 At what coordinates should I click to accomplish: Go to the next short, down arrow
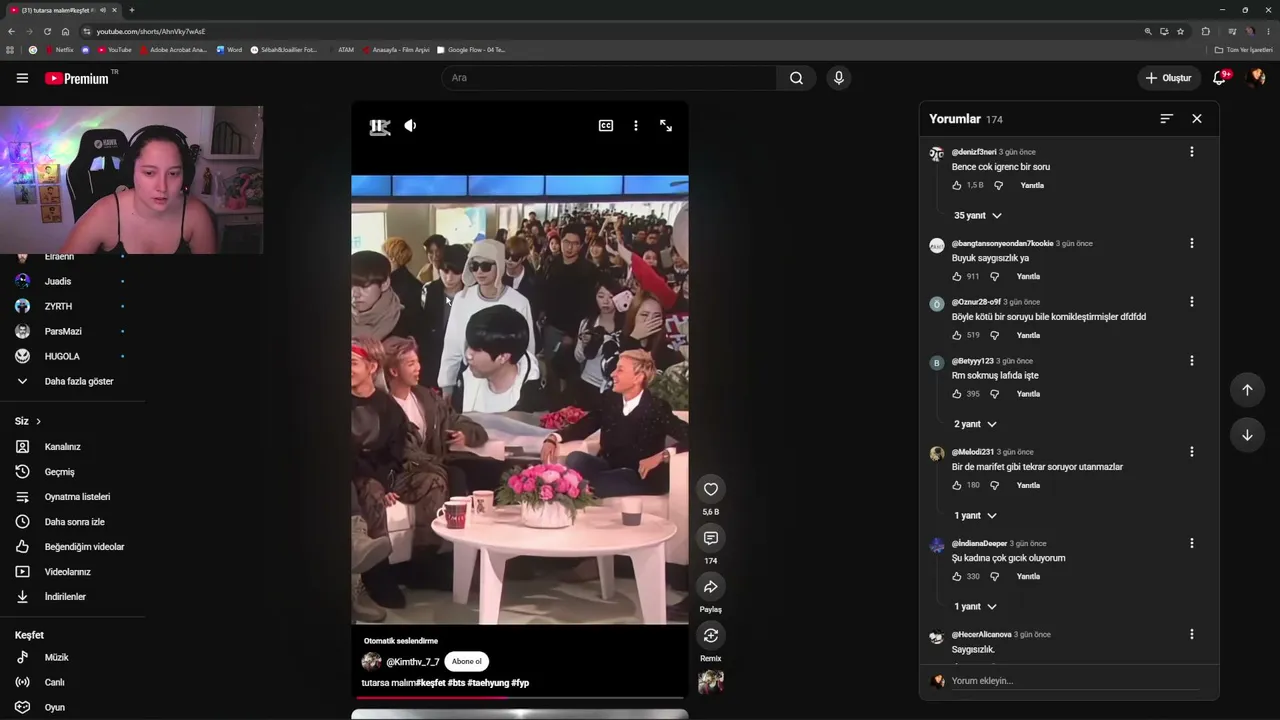pyautogui.click(x=1247, y=435)
